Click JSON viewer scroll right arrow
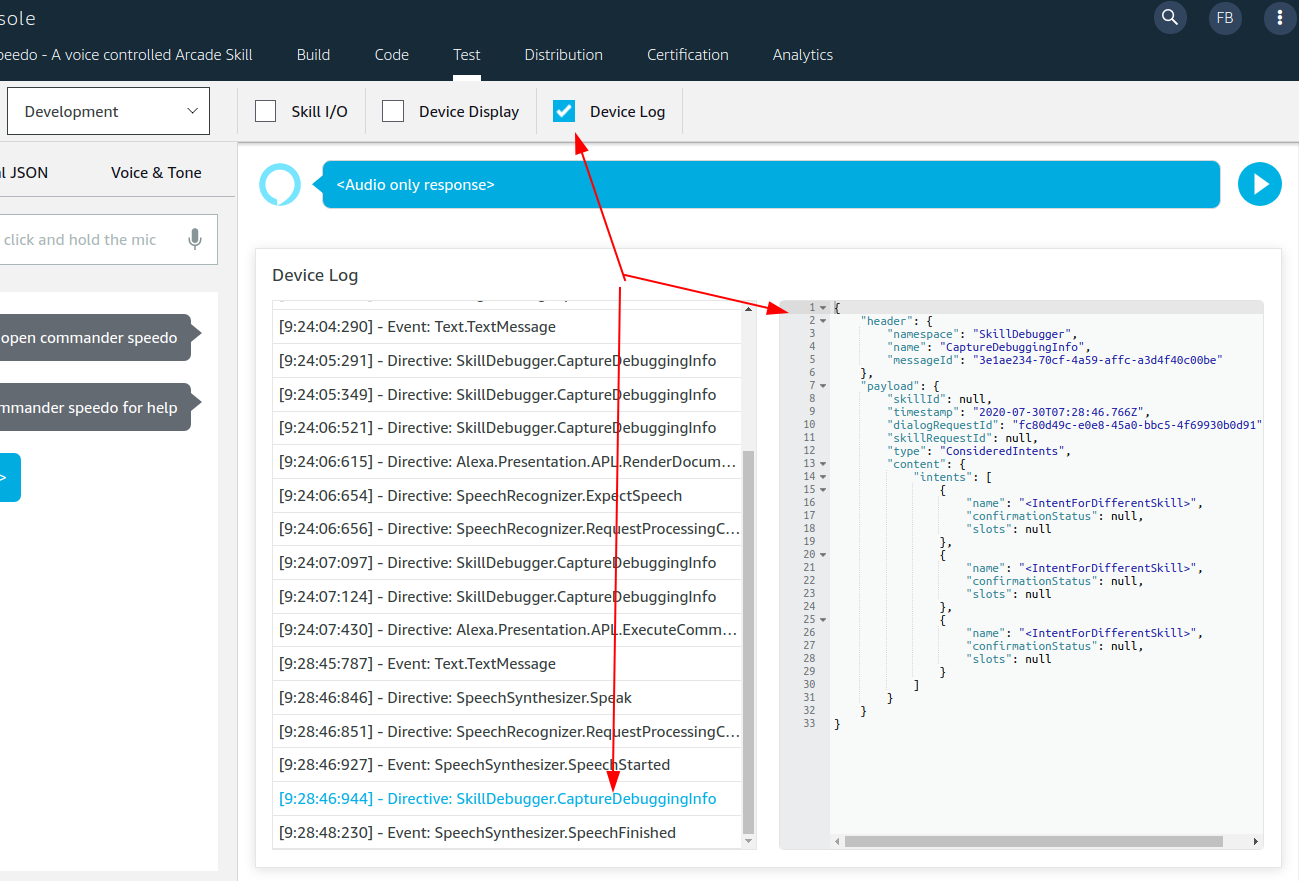1299x881 pixels. tap(1257, 842)
